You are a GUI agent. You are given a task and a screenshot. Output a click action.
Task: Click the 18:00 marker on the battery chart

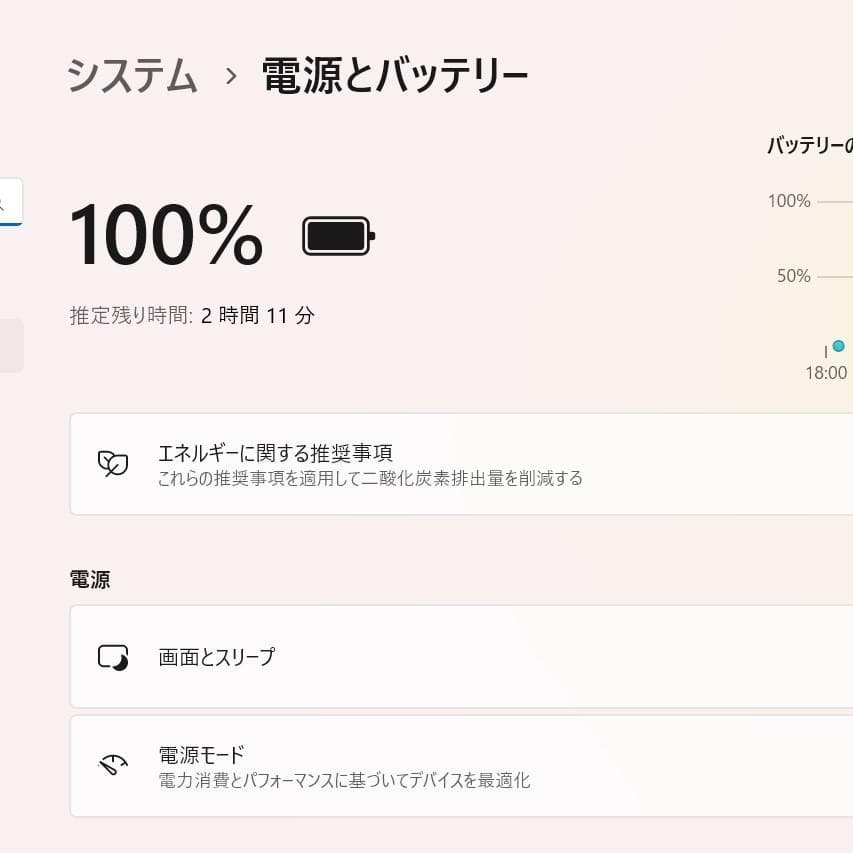[x=826, y=372]
